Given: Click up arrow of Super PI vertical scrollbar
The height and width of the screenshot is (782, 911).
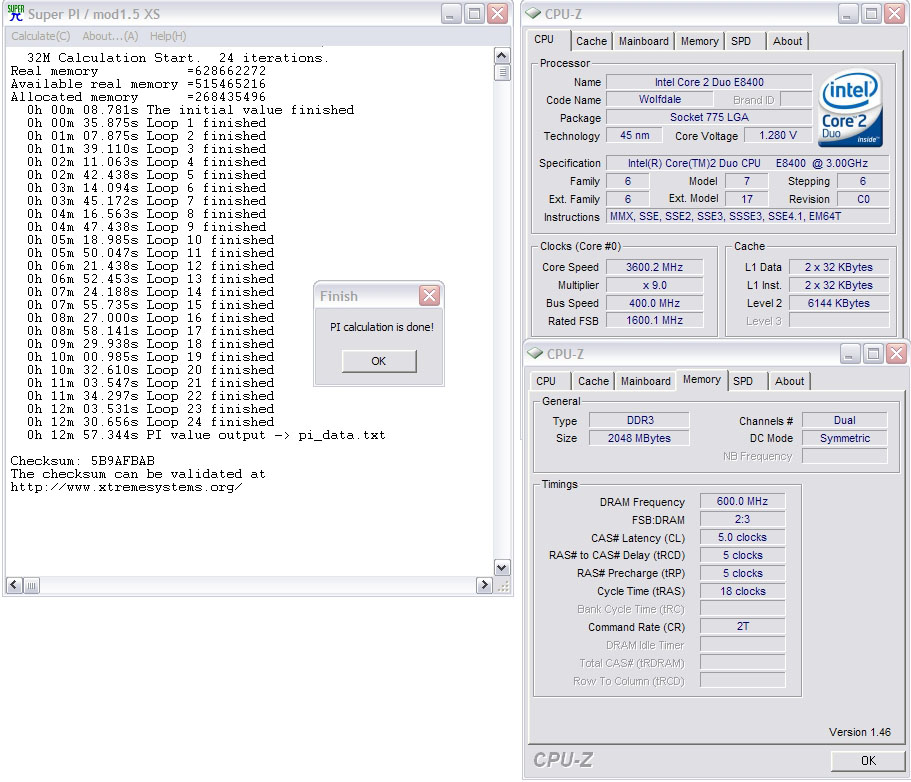Looking at the screenshot, I should [x=502, y=56].
